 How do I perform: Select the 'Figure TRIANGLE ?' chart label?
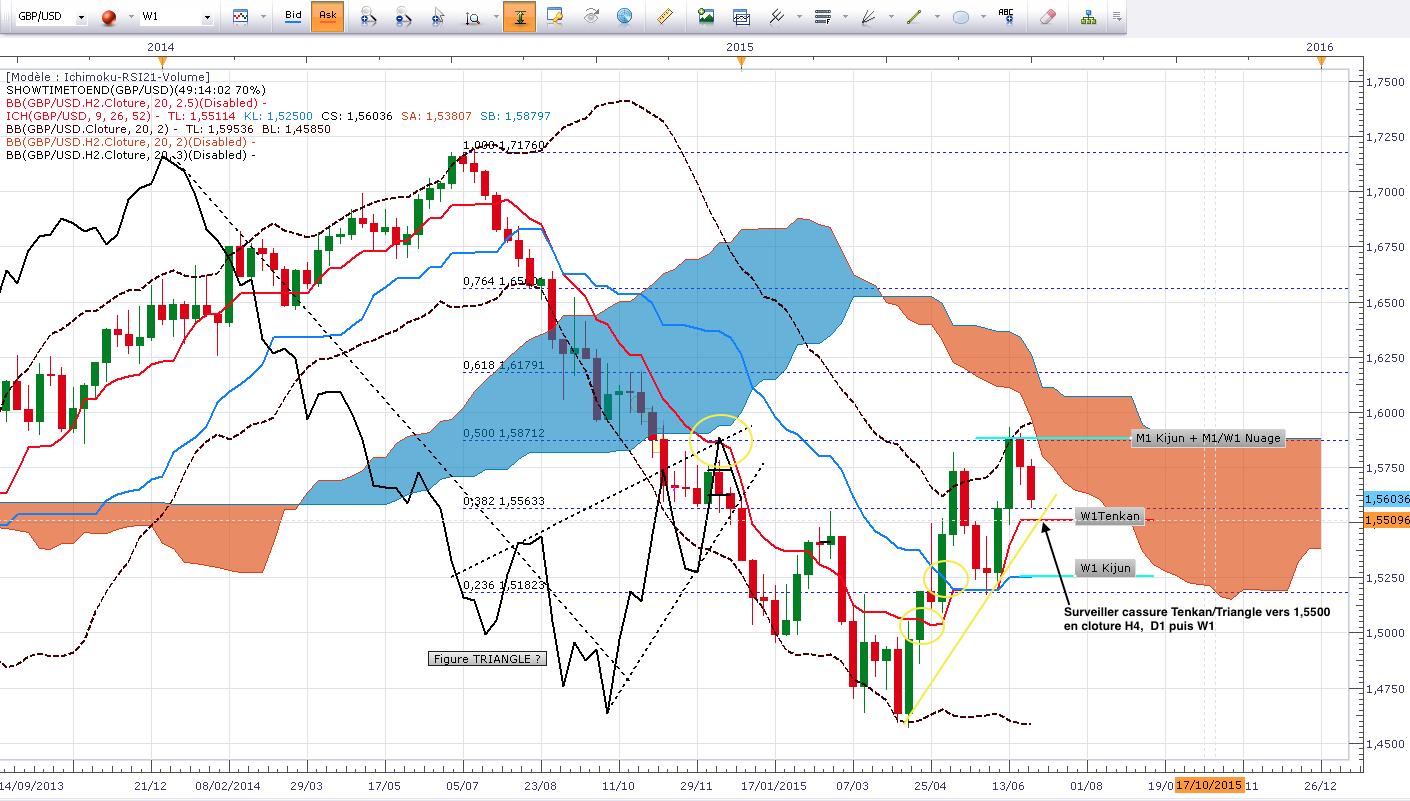tap(487, 659)
